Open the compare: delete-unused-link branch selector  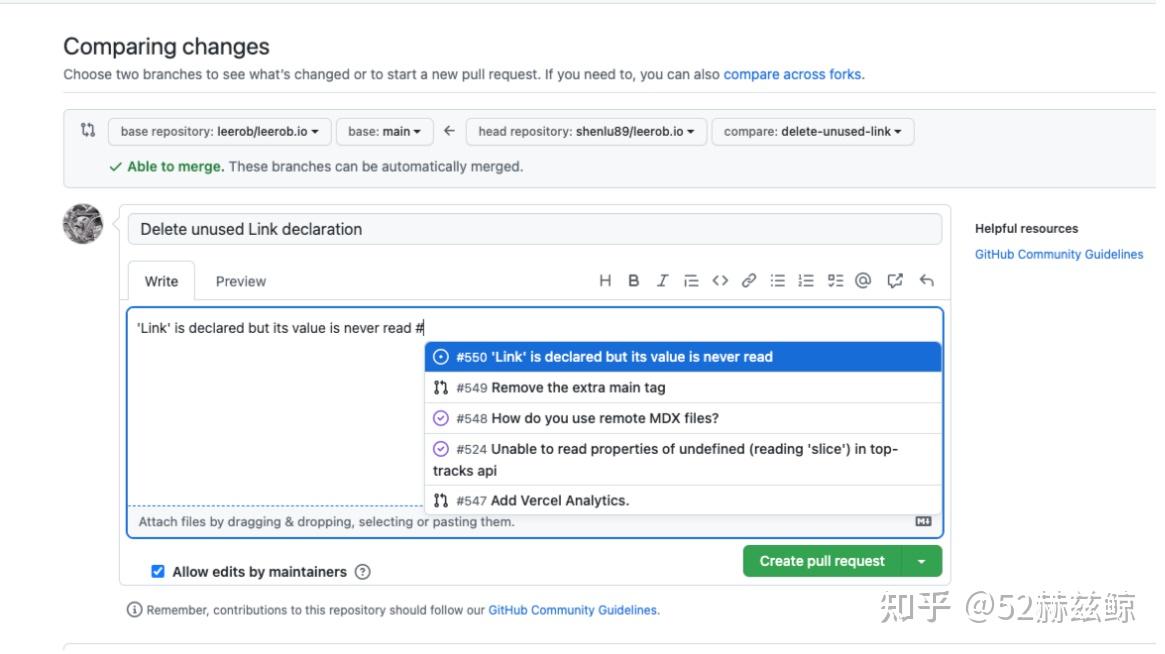coord(810,131)
